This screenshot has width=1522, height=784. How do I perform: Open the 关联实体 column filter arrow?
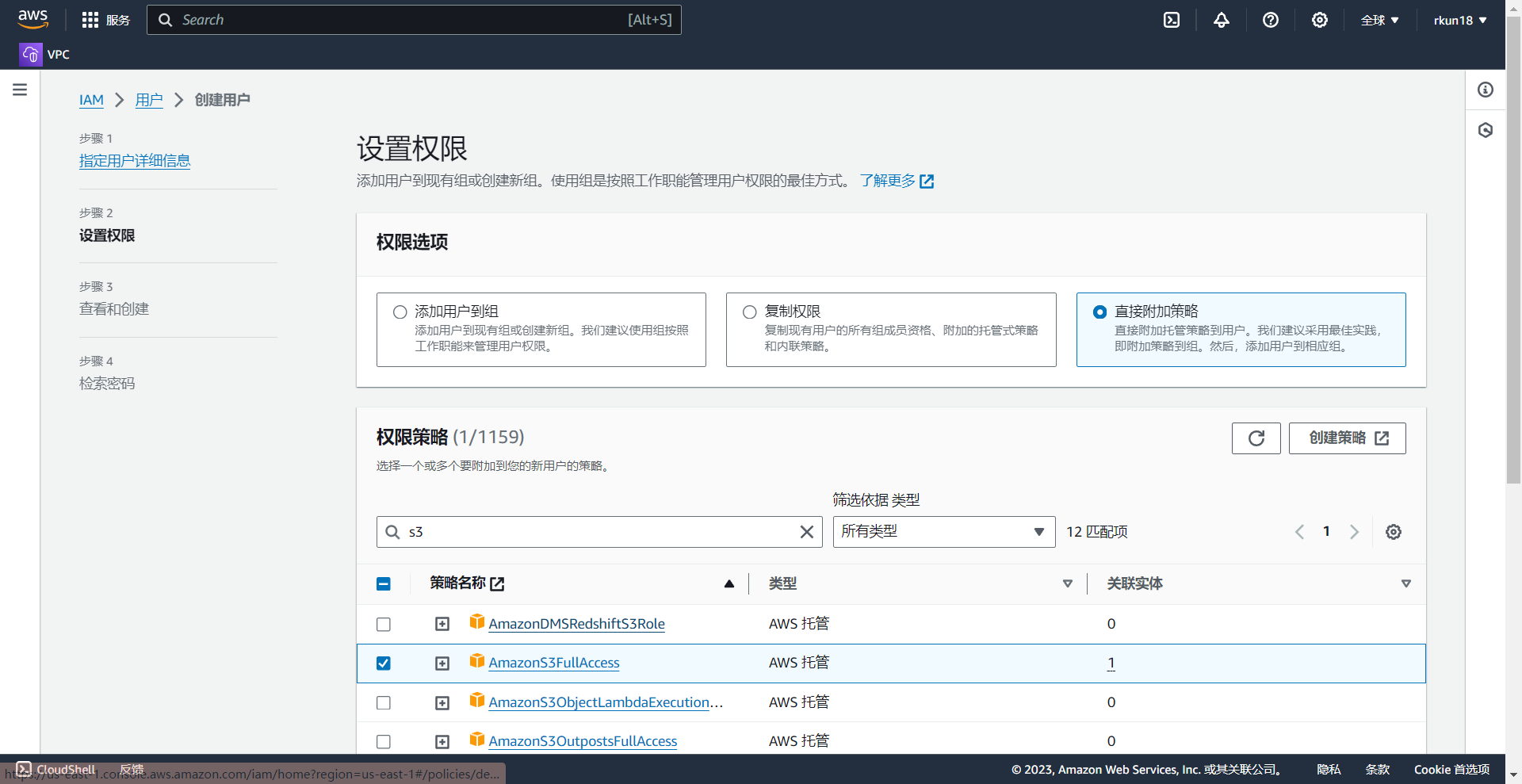1406,584
